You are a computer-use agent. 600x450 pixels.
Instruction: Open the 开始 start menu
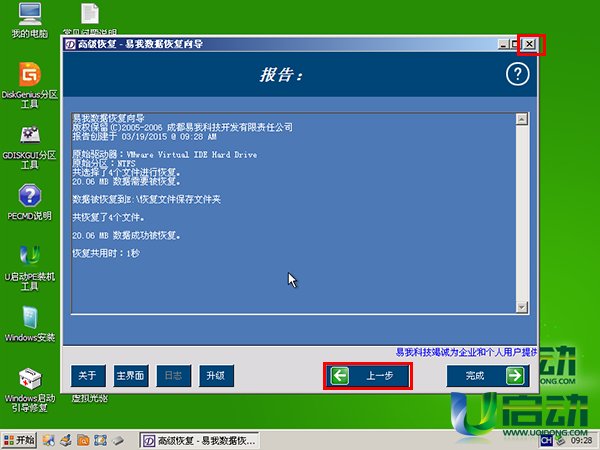tap(20, 440)
